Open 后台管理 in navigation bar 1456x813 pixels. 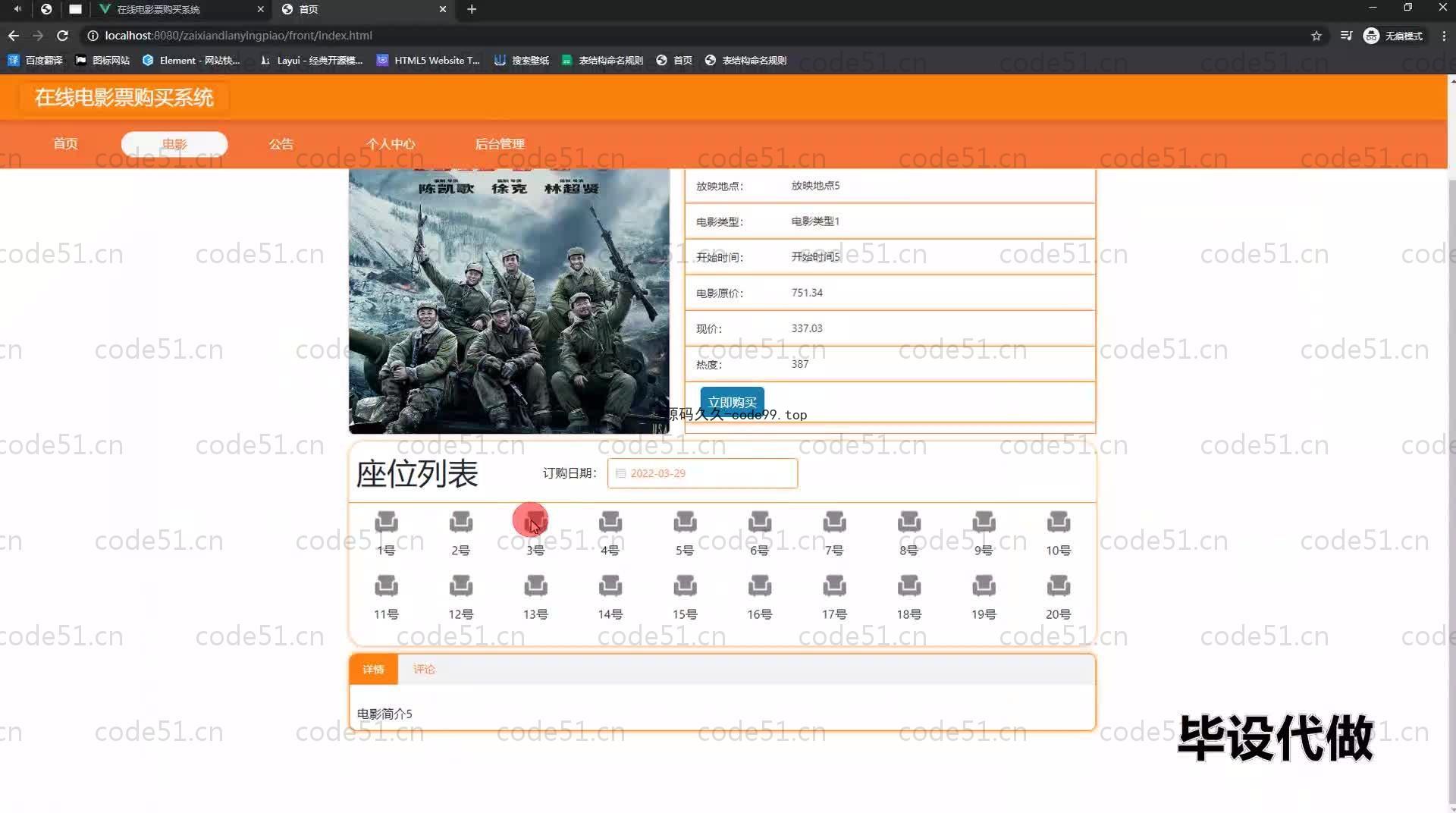coord(500,144)
